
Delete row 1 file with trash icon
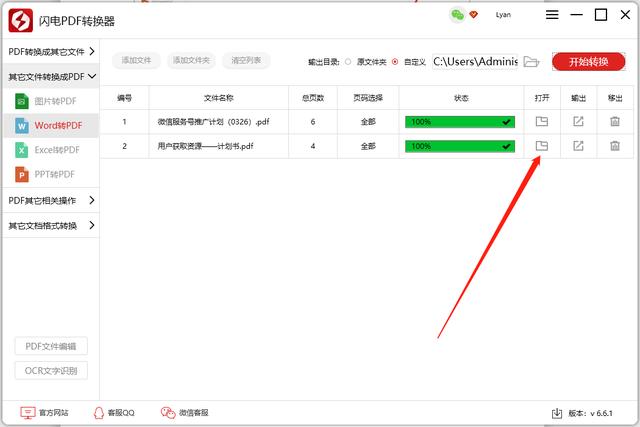coord(614,121)
